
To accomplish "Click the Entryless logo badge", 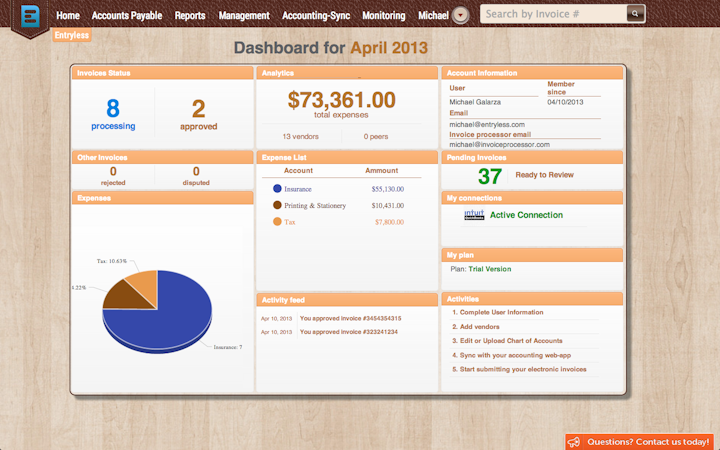I will (30, 16).
